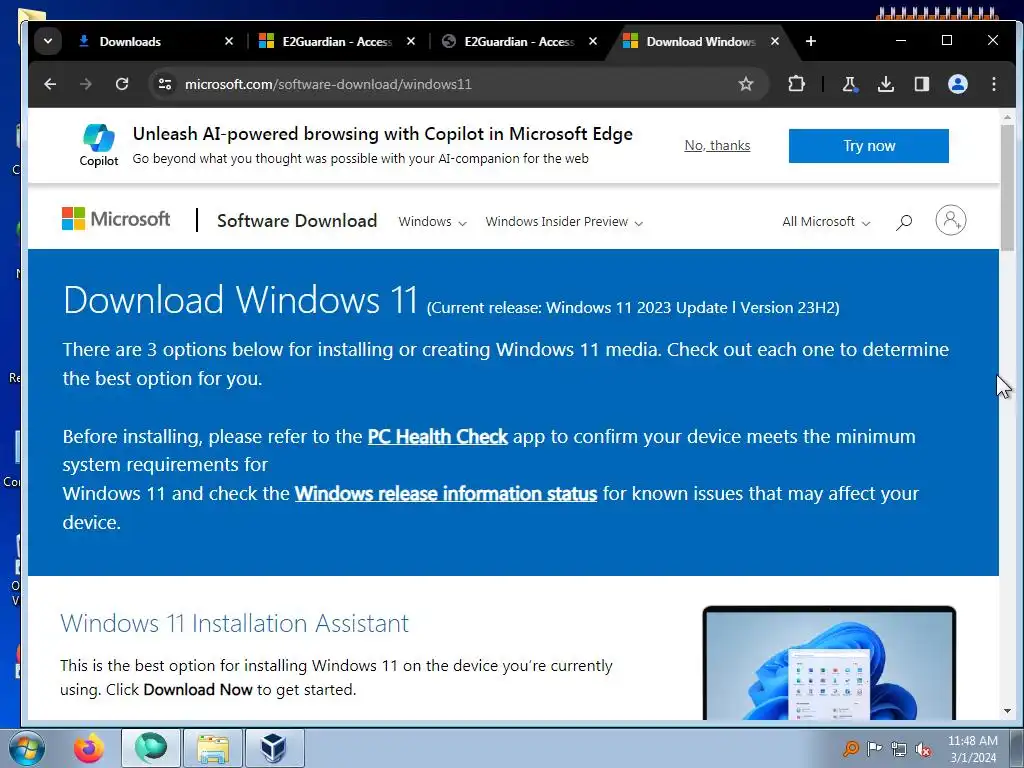
Task: Open the Windows Start menu
Action: tap(26, 748)
